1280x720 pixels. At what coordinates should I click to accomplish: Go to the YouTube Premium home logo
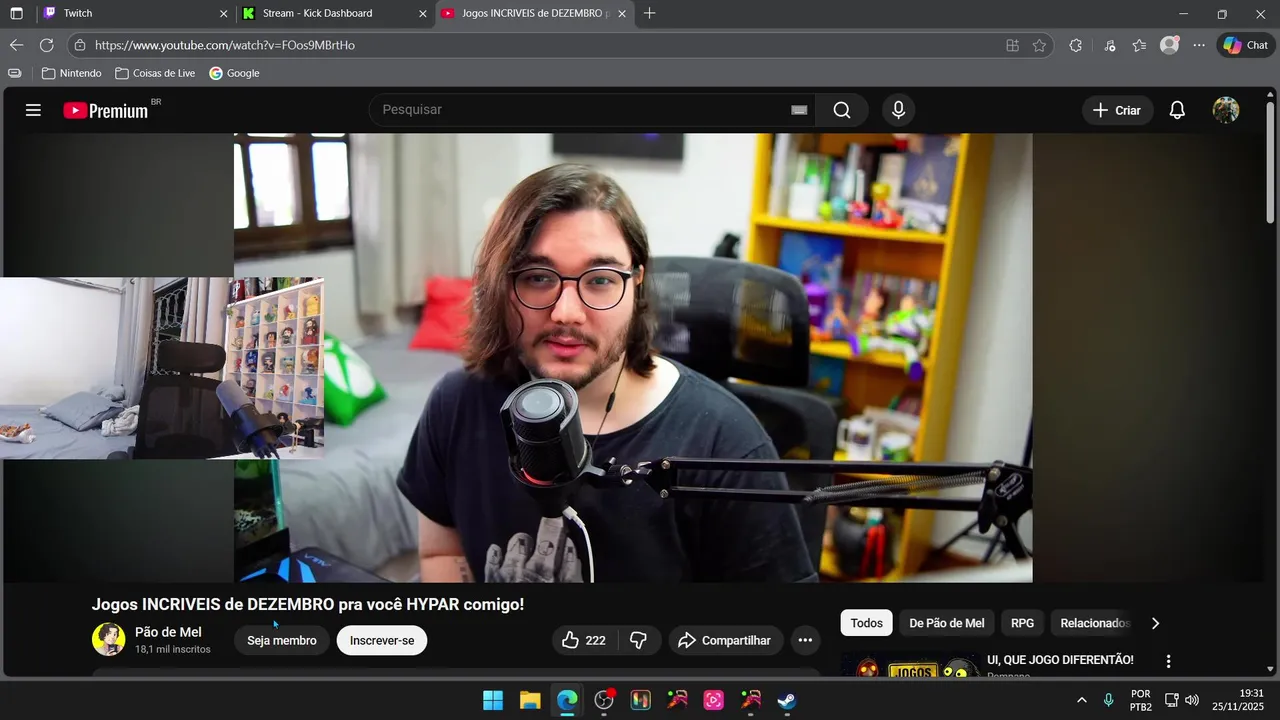click(106, 110)
